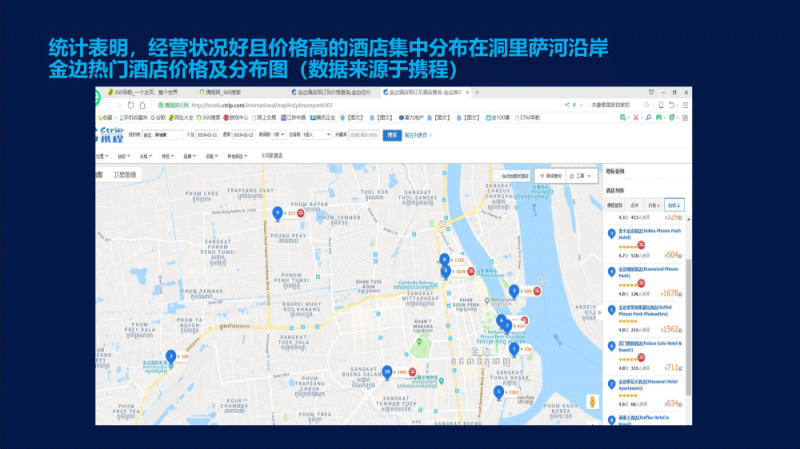Screen dimensions: 800x449
Task: Click the browser back arrow
Action: (x=108, y=105)
